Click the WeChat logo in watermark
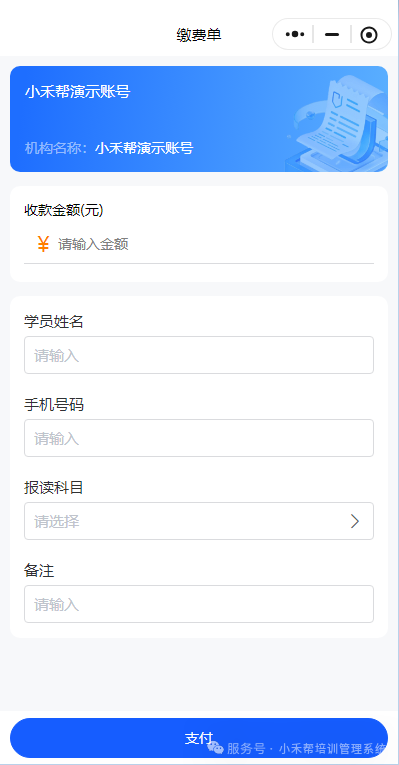This screenshot has width=399, height=765. coord(216,747)
